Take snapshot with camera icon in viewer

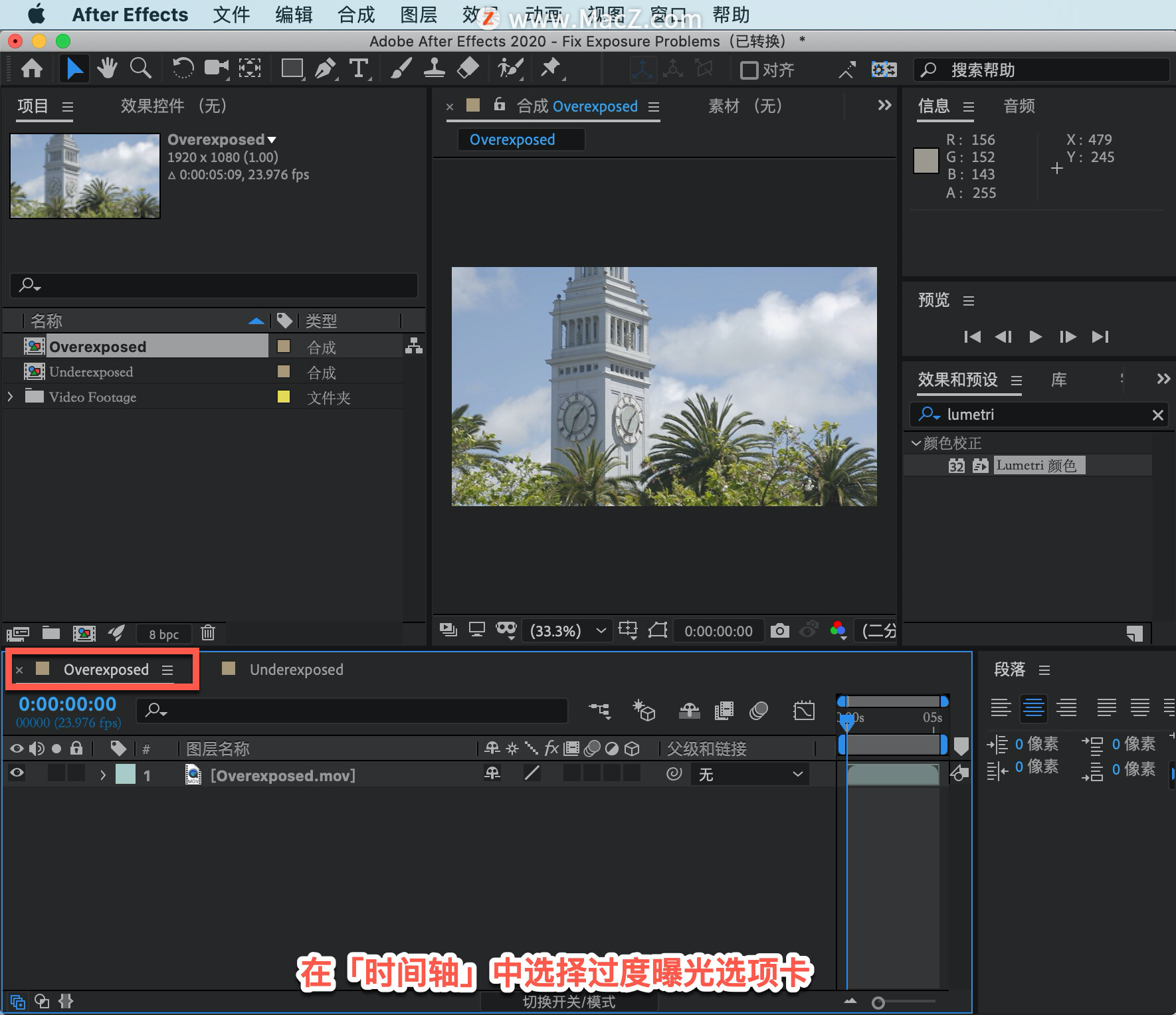(x=780, y=630)
